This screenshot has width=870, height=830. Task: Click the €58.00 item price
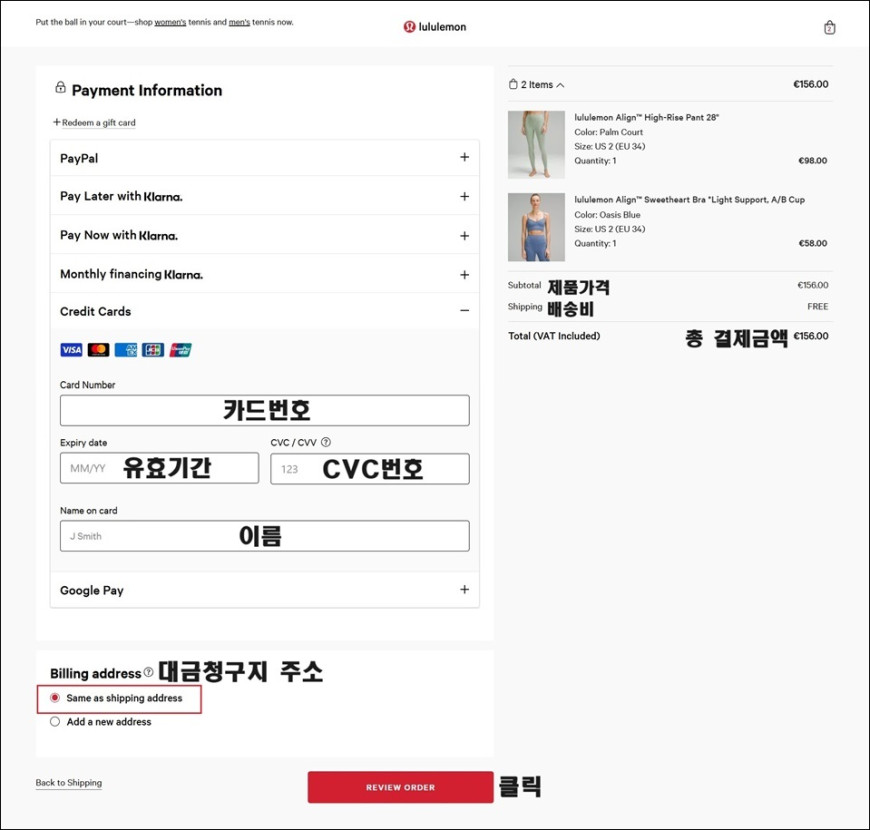812,243
